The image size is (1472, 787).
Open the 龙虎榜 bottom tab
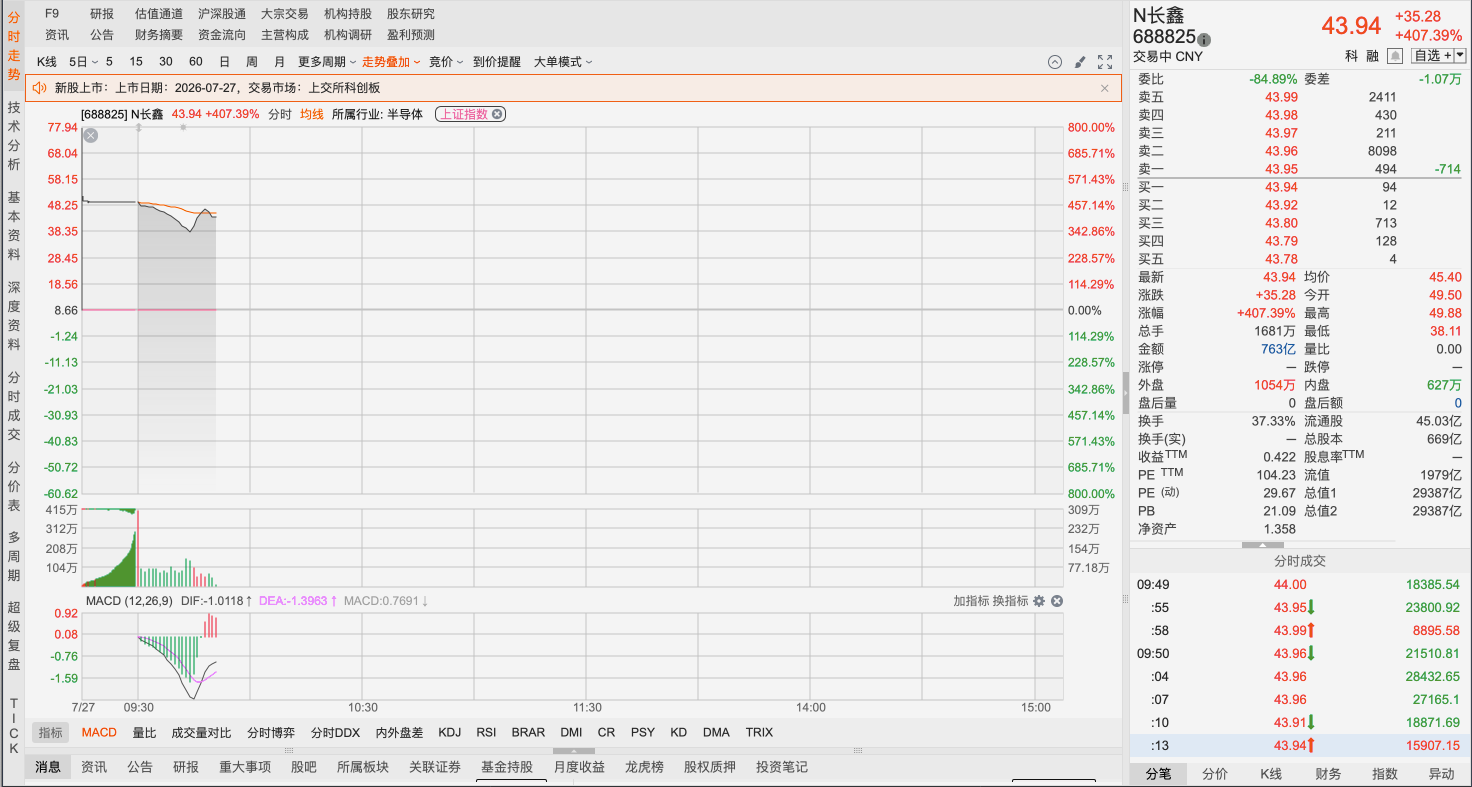[x=644, y=767]
